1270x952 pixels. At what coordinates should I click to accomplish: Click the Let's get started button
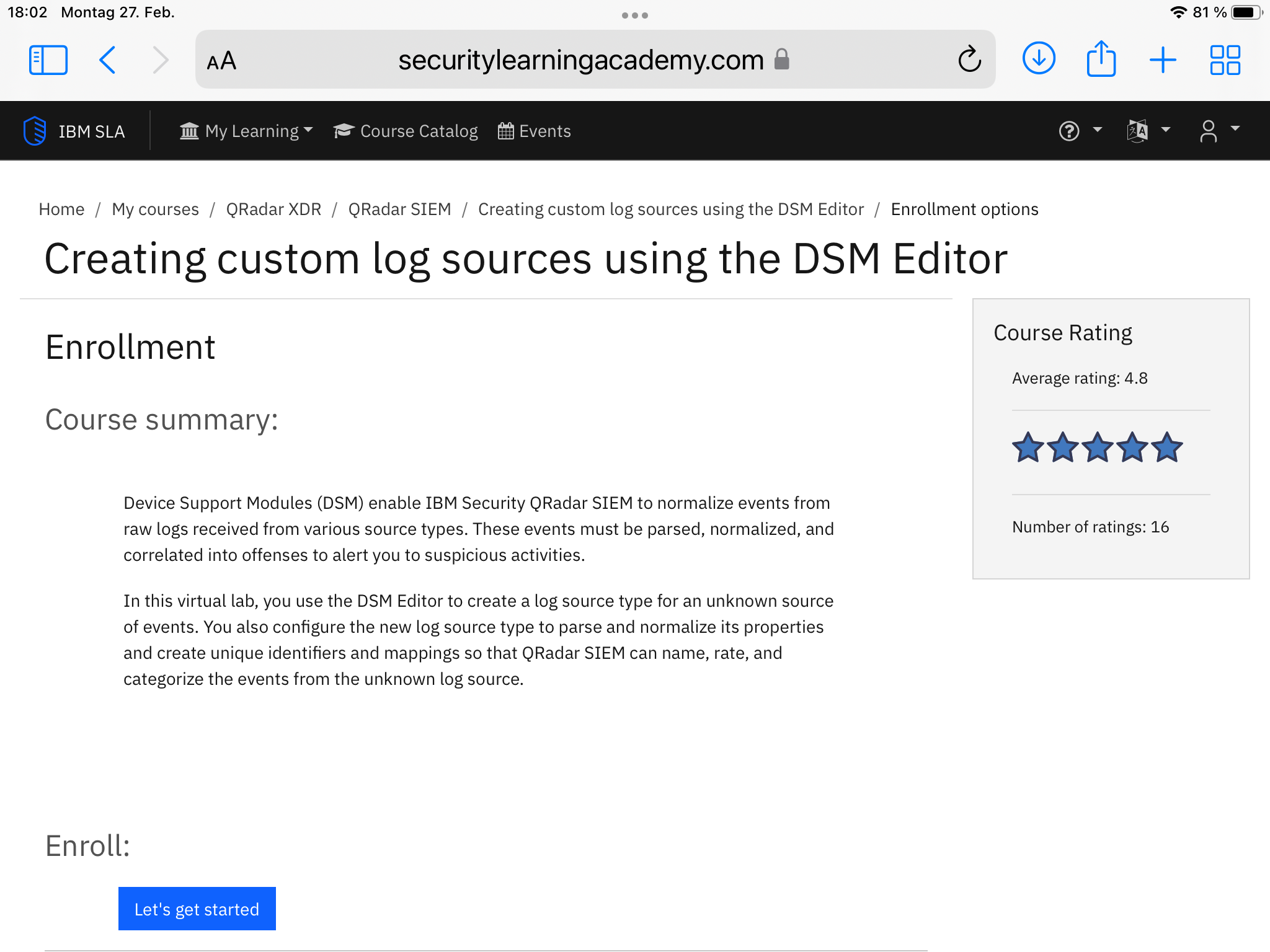point(197,909)
